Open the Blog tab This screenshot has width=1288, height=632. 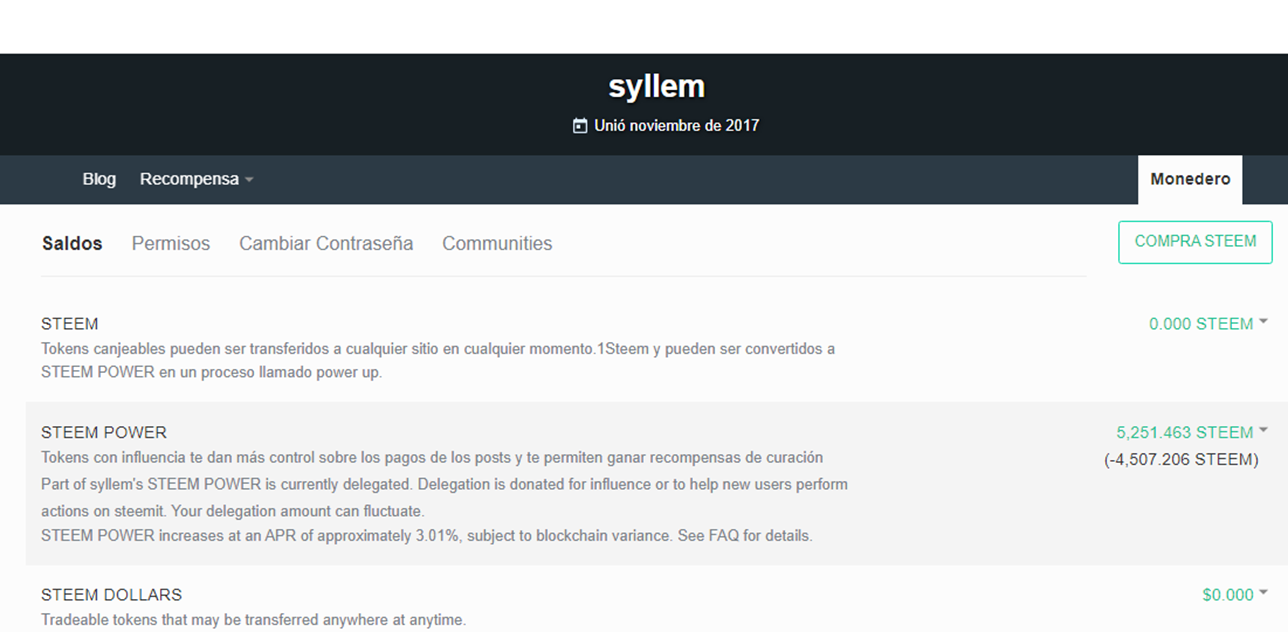[99, 179]
